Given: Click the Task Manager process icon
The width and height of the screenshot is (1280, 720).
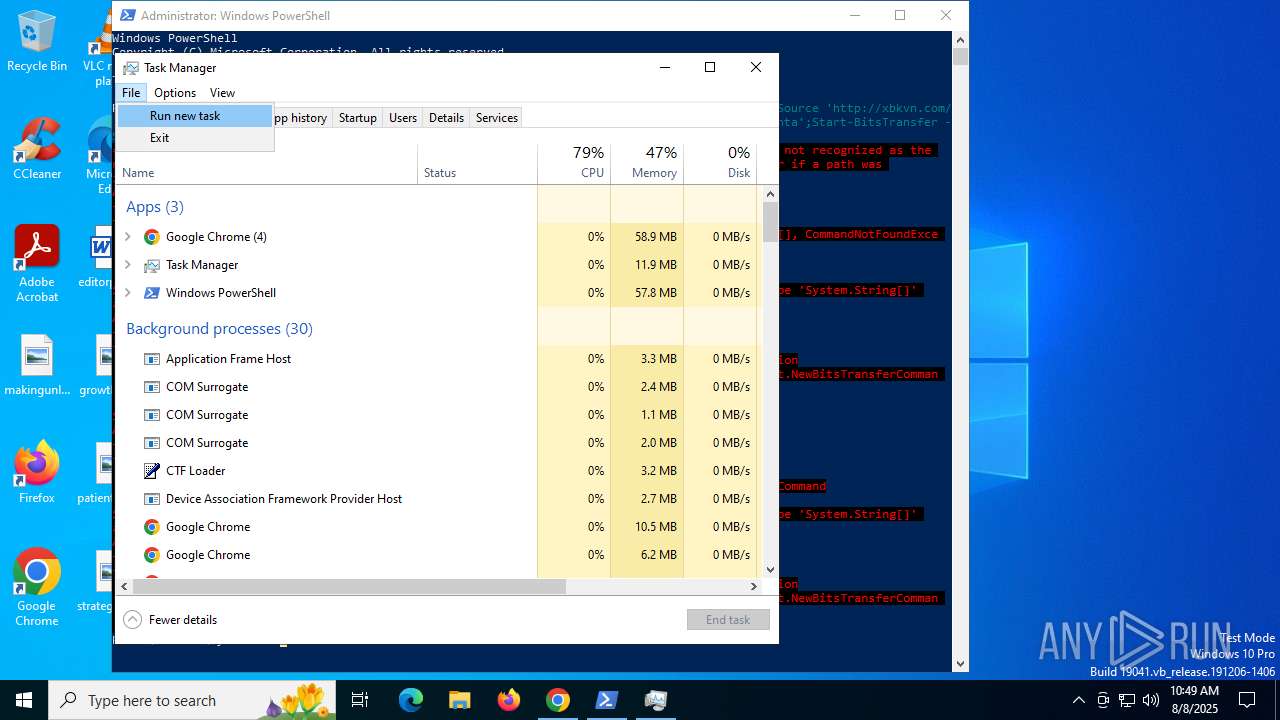Looking at the screenshot, I should coord(152,265).
